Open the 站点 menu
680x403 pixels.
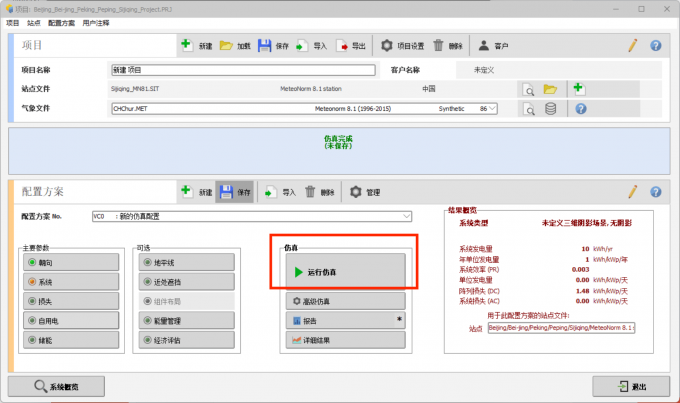click(x=34, y=21)
